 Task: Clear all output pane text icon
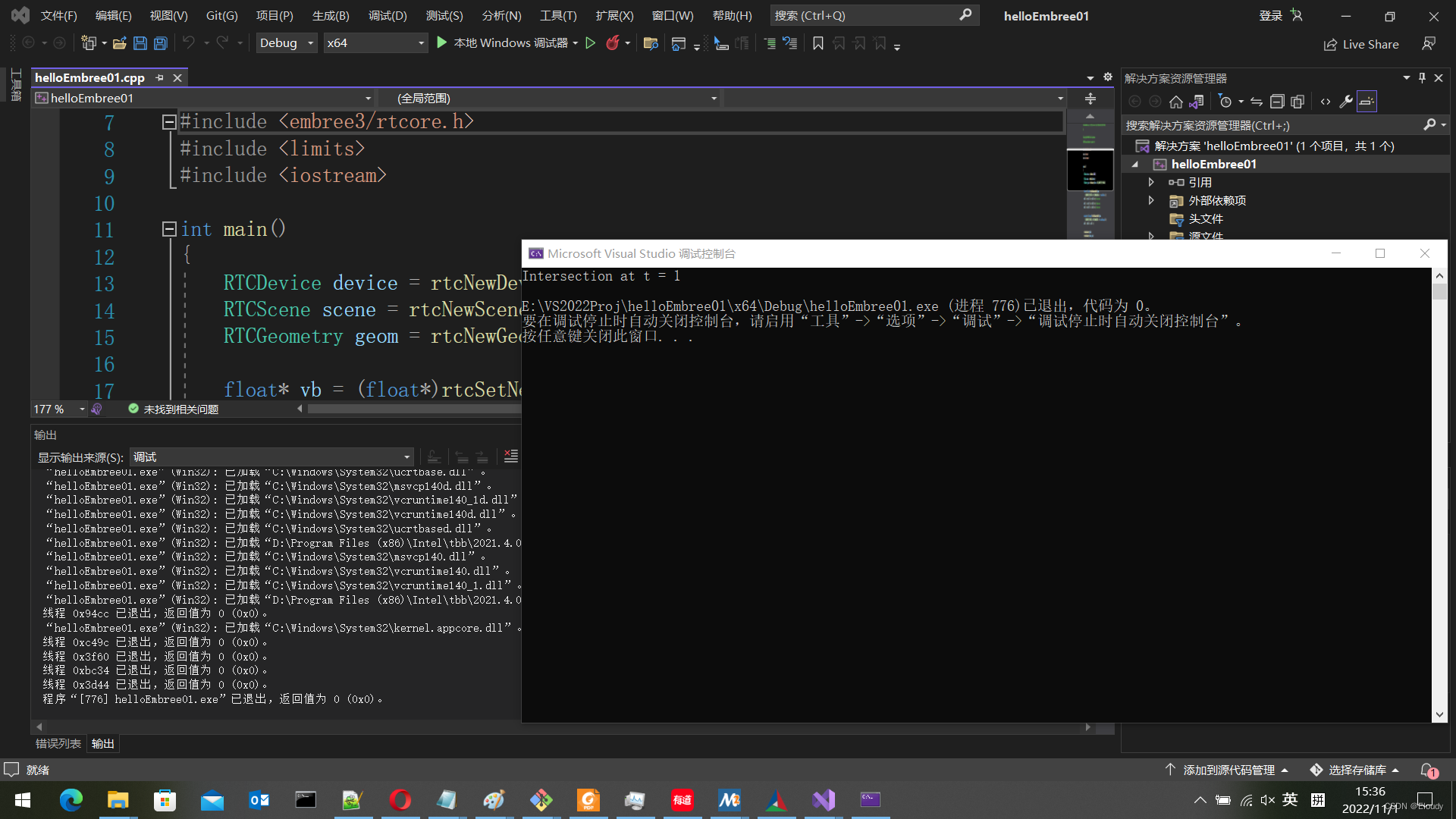coord(511,457)
